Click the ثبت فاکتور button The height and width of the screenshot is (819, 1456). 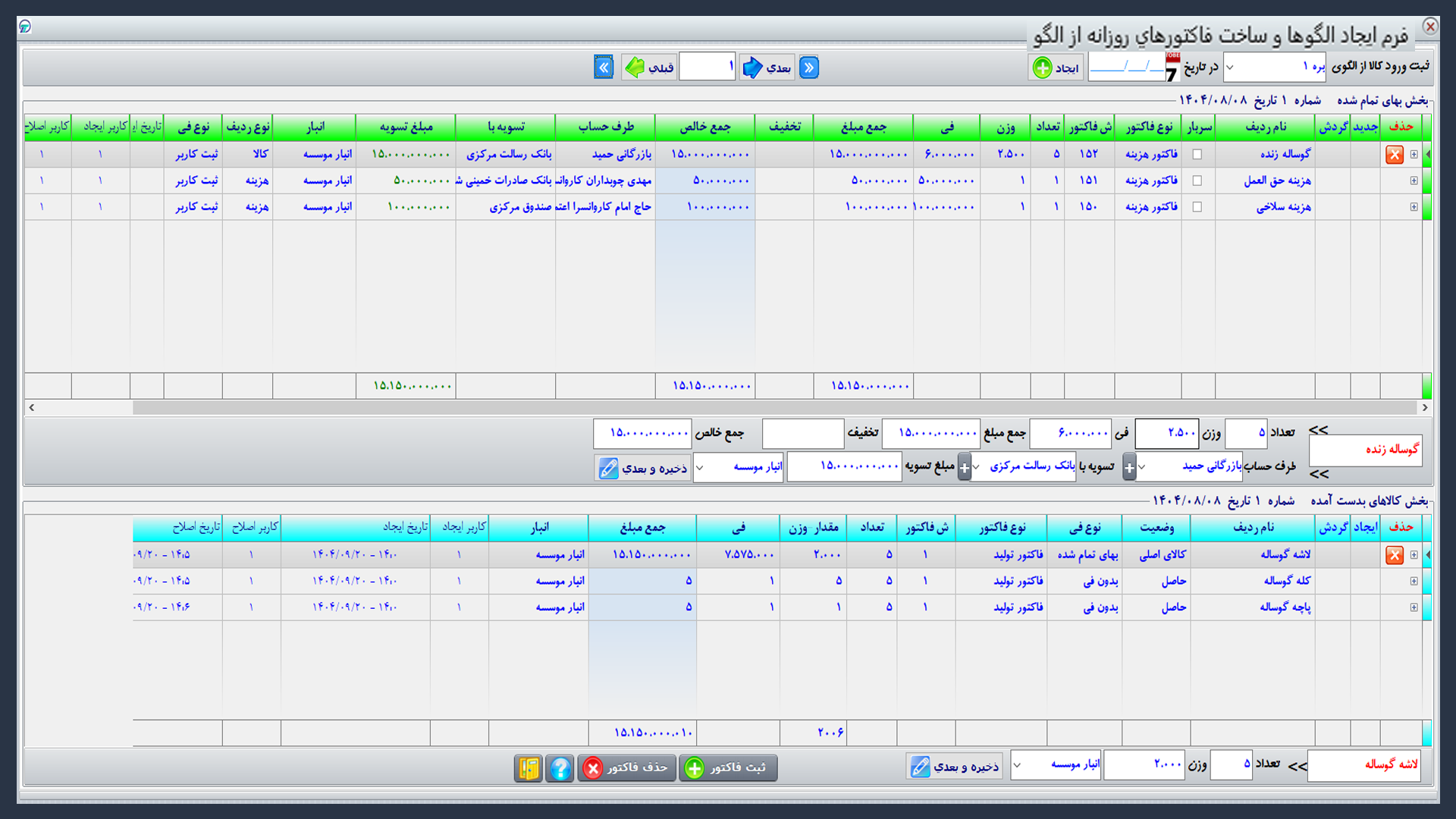click(728, 768)
